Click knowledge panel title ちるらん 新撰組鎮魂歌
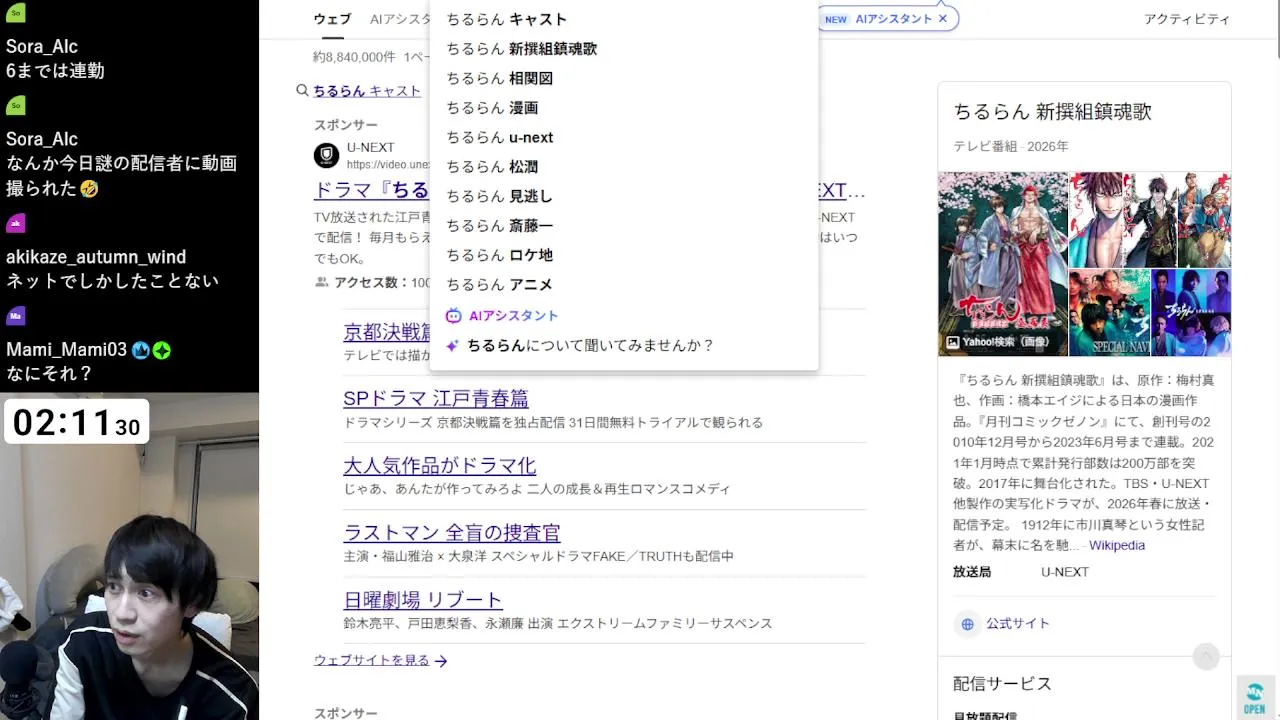 pos(1052,111)
